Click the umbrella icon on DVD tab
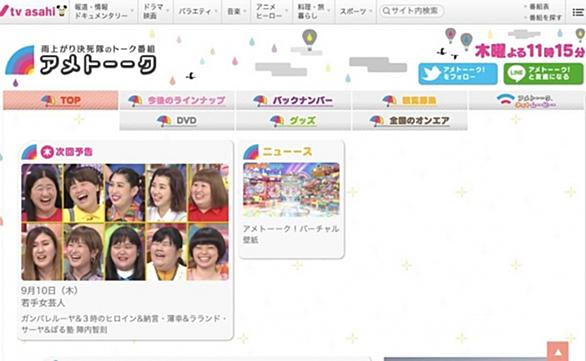The width and height of the screenshot is (586, 361). (x=164, y=121)
